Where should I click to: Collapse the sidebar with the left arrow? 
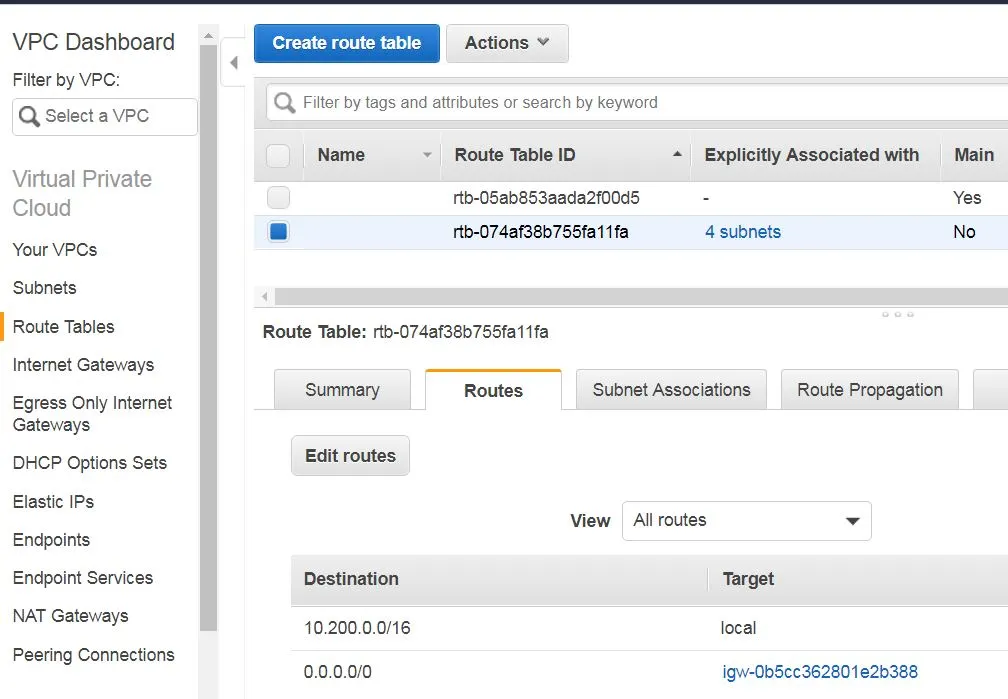click(234, 63)
